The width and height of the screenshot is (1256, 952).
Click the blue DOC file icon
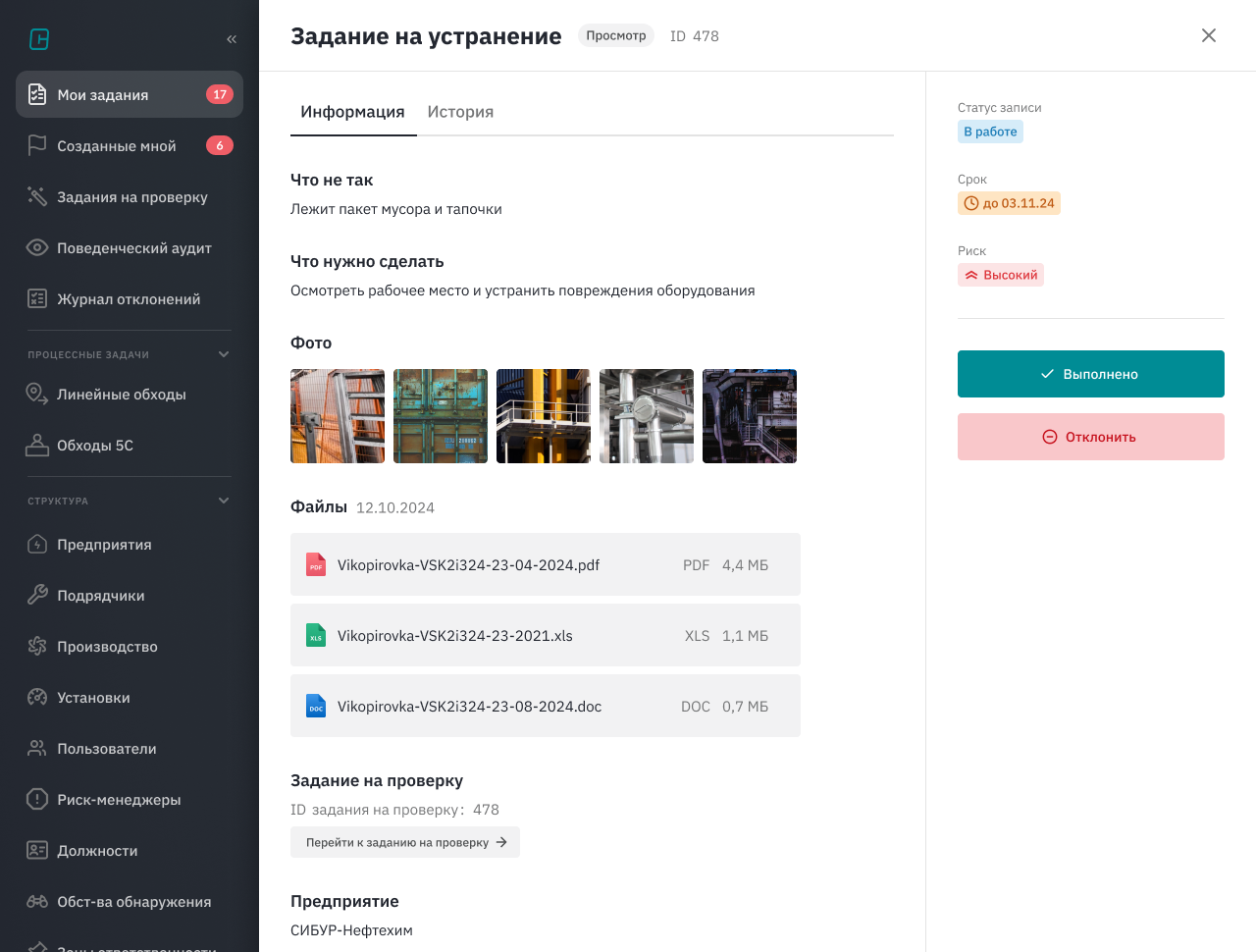[x=316, y=706]
